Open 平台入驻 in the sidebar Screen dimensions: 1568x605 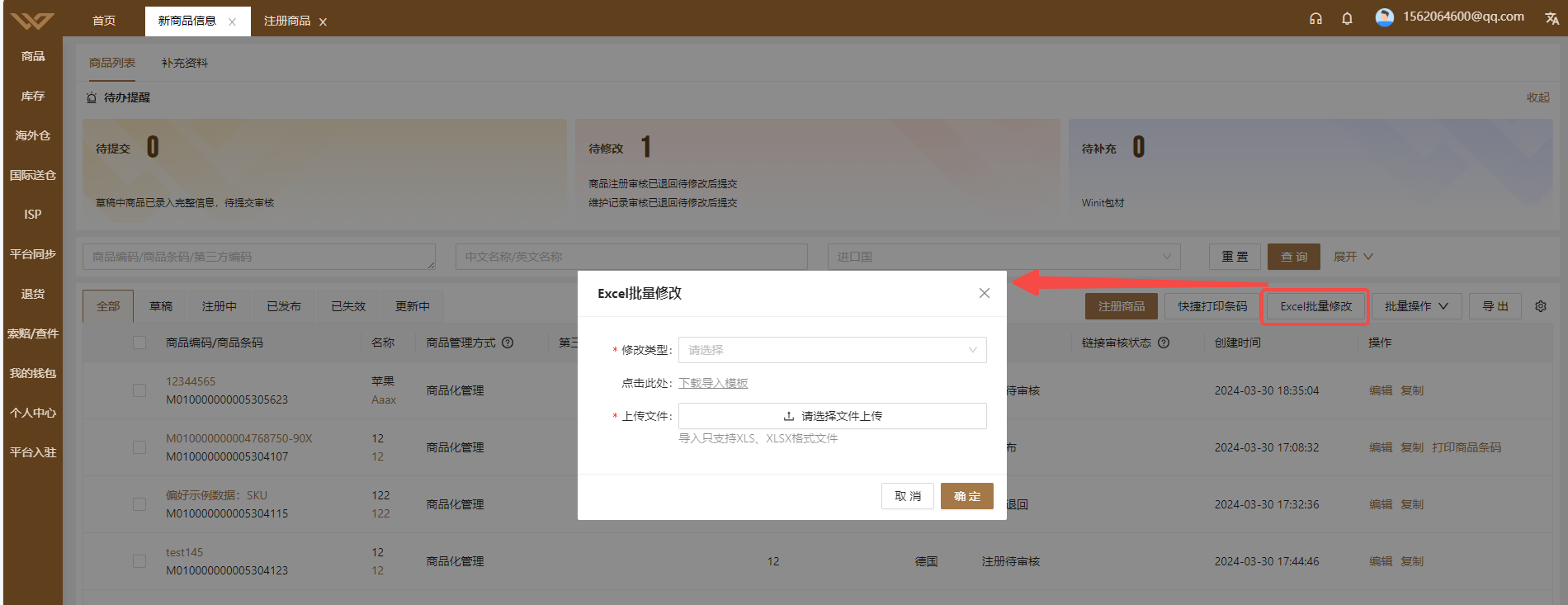33,452
